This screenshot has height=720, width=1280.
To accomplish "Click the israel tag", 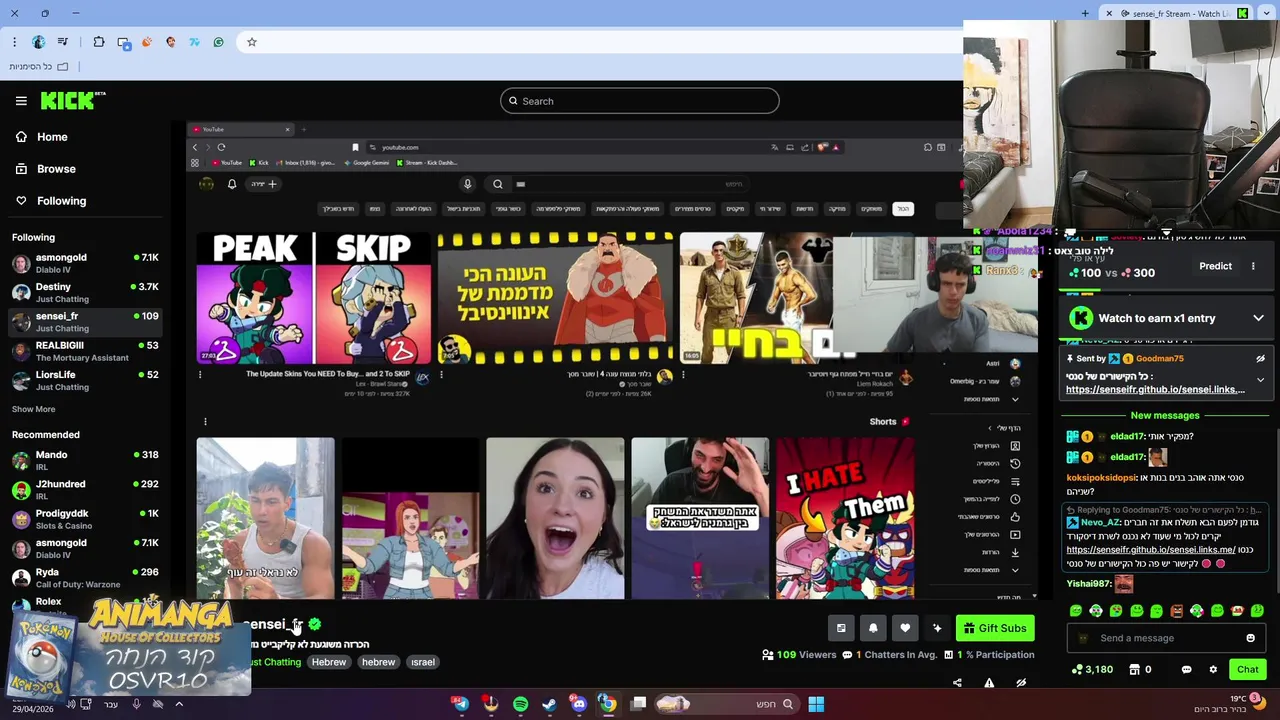I will pyautogui.click(x=423, y=662).
